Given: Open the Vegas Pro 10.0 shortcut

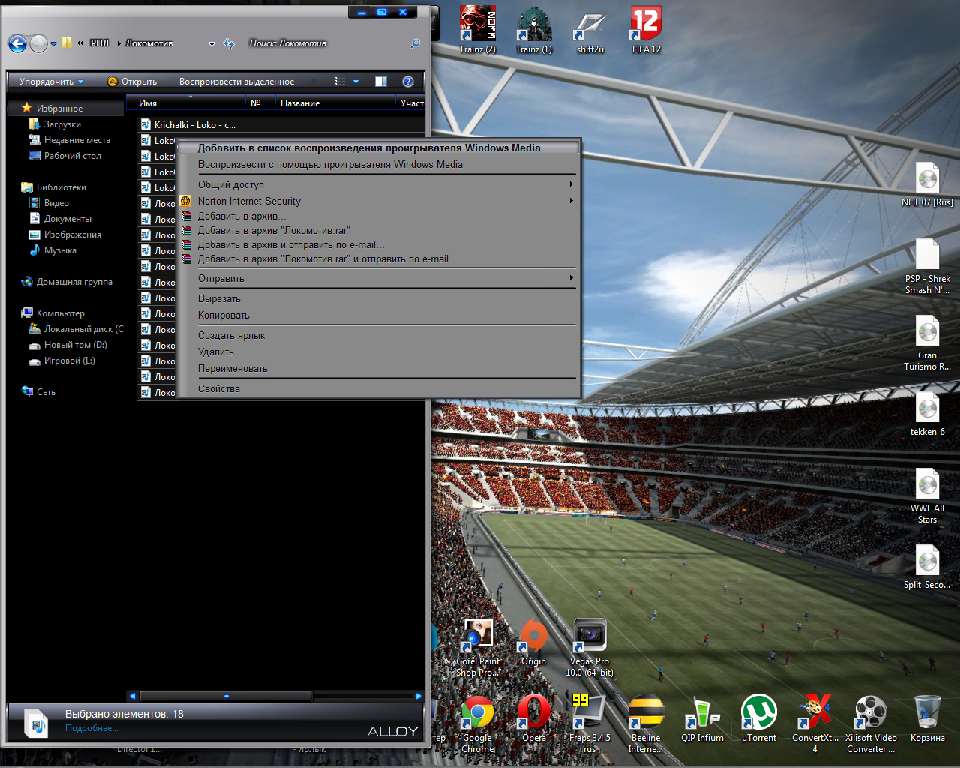Looking at the screenshot, I should coord(589,637).
